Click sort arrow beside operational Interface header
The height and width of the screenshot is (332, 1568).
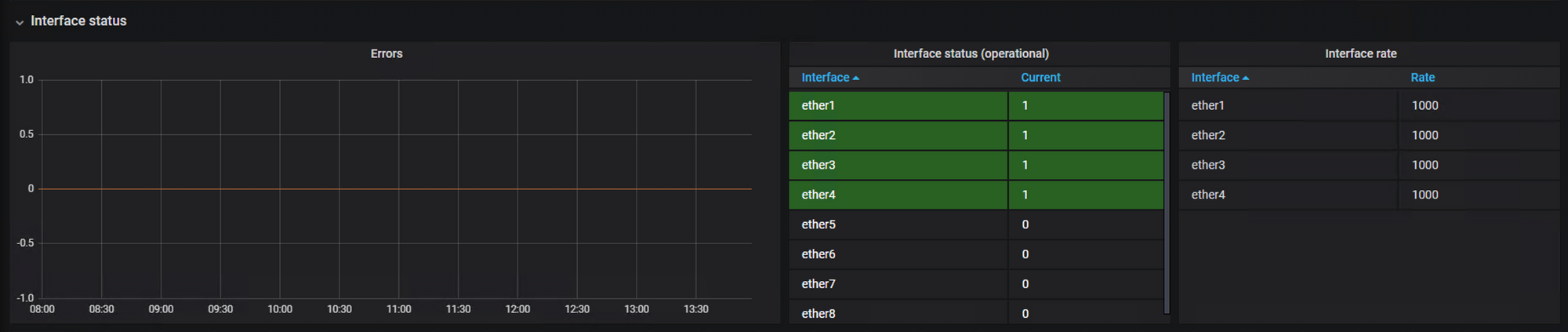point(855,78)
